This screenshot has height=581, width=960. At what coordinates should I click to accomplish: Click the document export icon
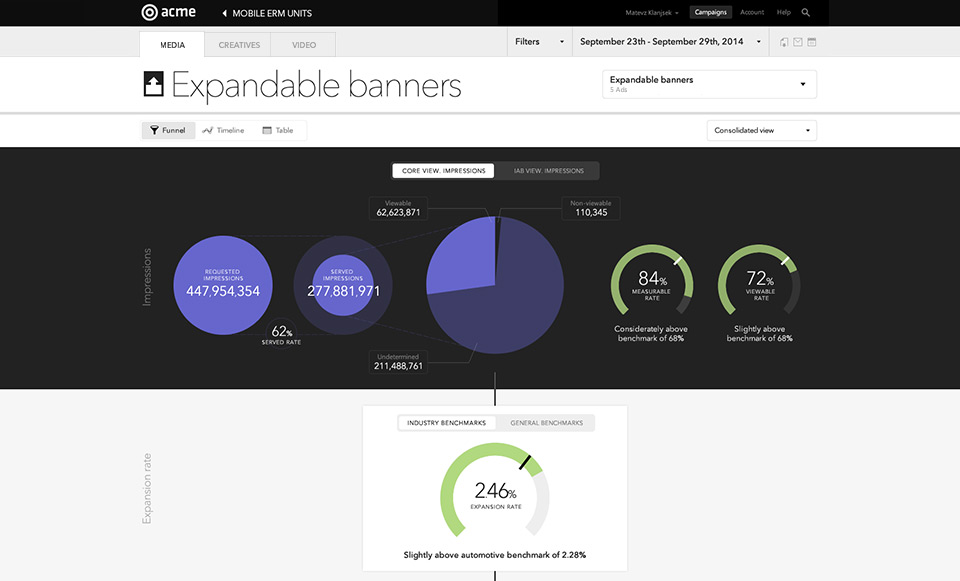coord(784,42)
